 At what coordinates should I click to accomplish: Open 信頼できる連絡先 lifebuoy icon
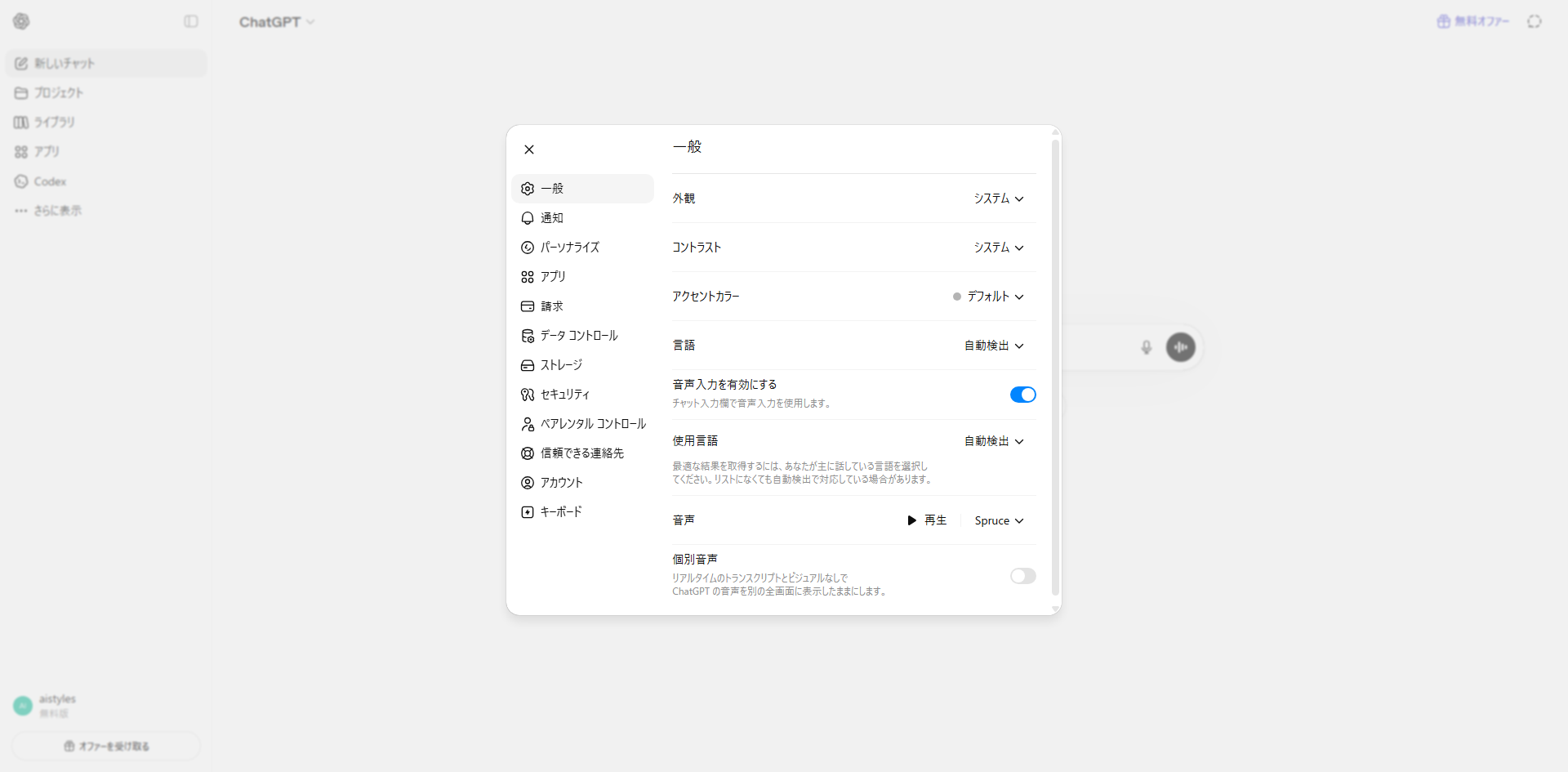528,453
